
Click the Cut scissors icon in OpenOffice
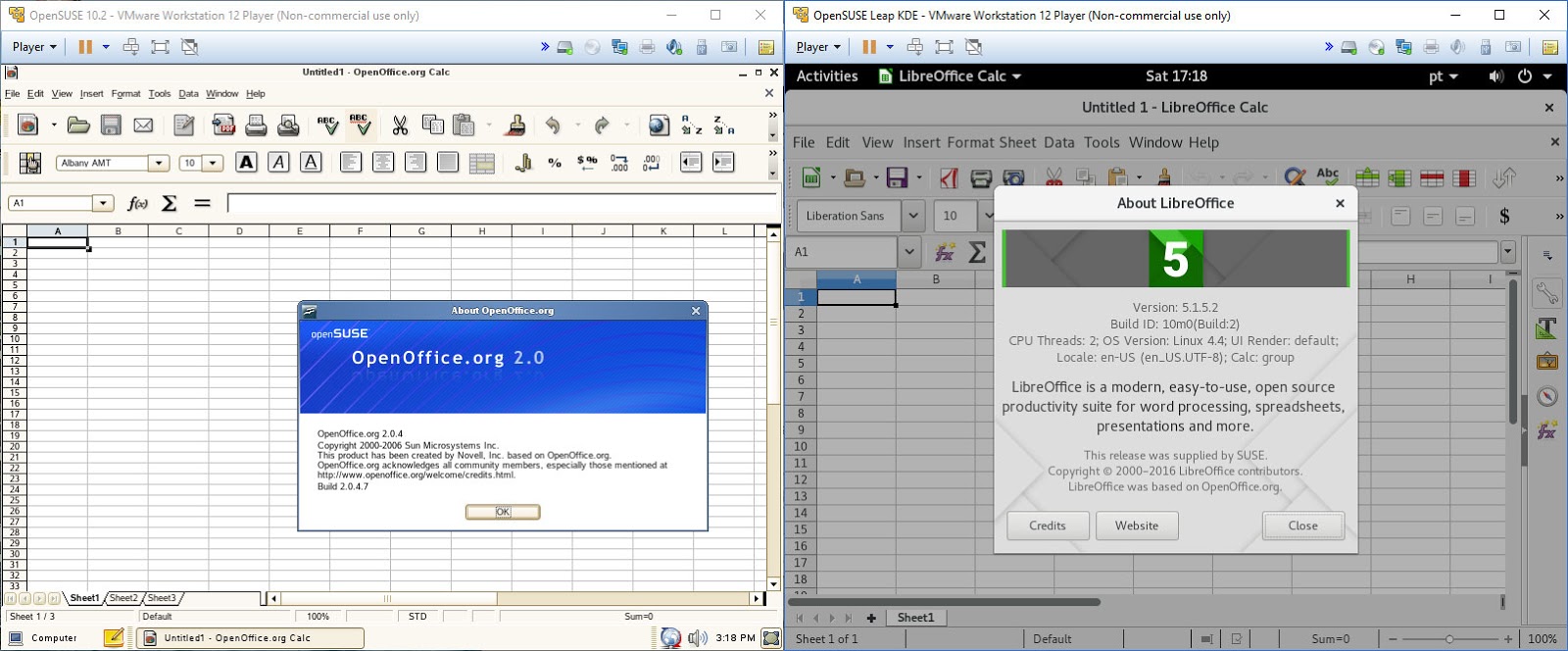pos(400,125)
